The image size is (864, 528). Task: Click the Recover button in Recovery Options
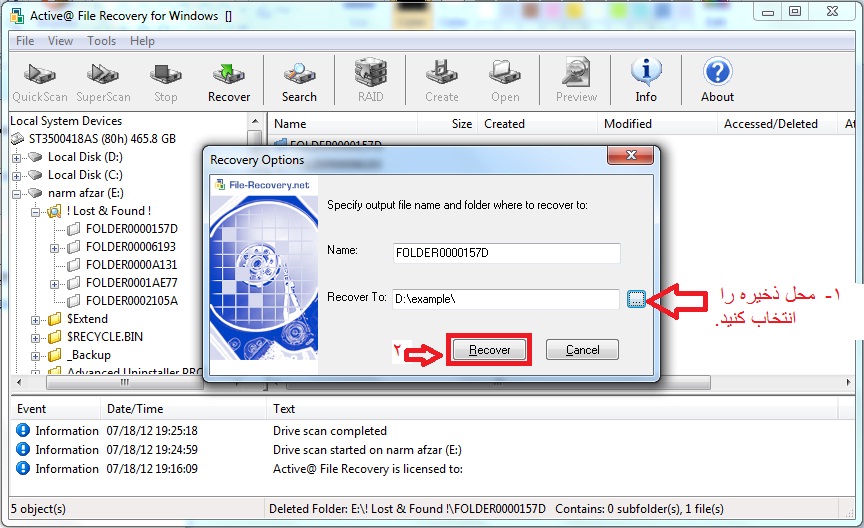489,350
